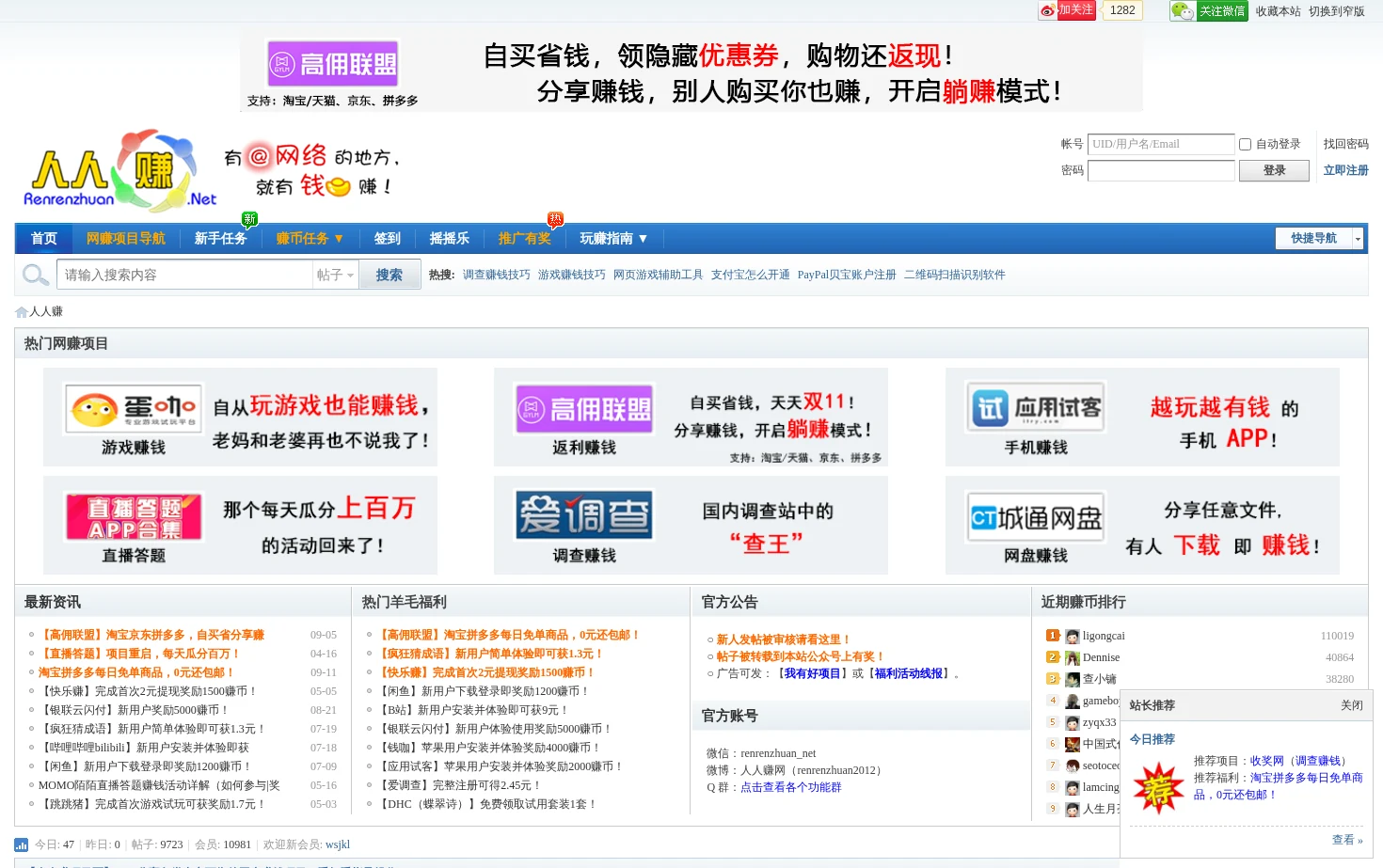
Task: Open post 【DHC（蝶翠诗）】免费领取试用套装1套
Action: pyautogui.click(x=486, y=804)
